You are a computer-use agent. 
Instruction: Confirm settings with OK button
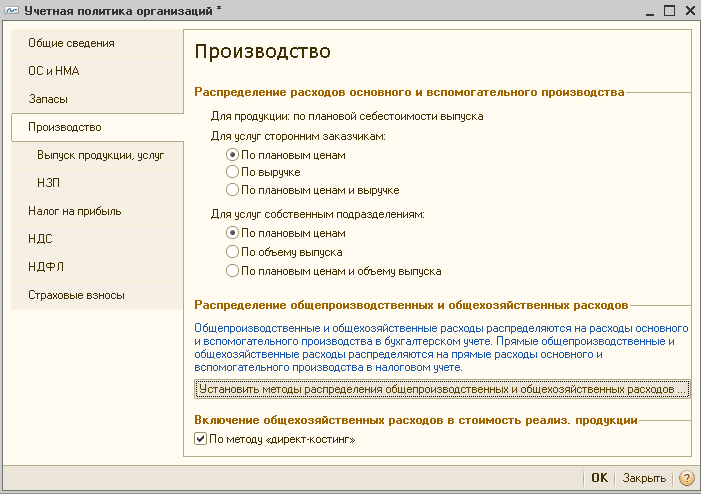[x=600, y=478]
